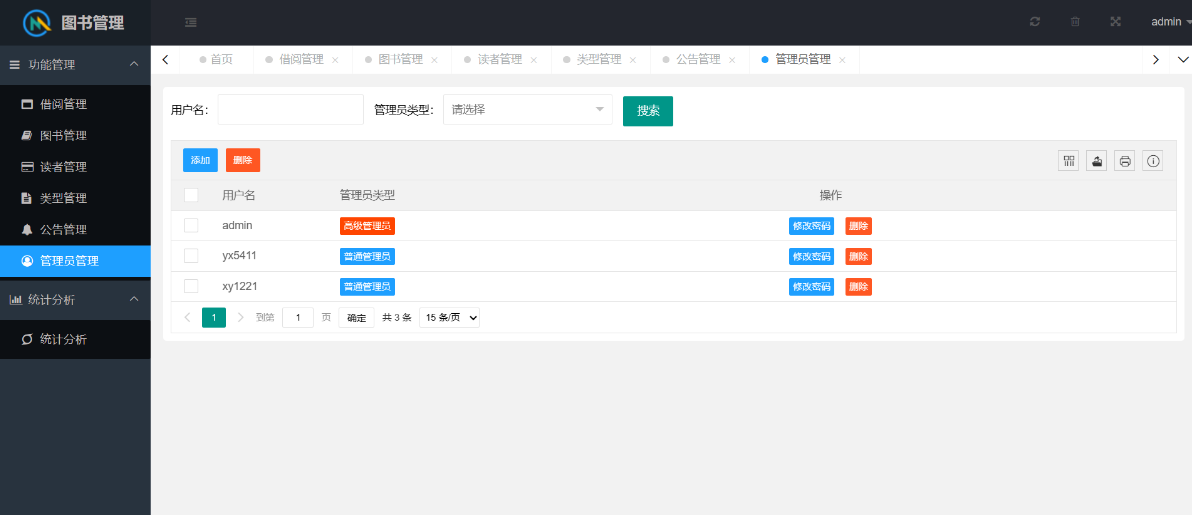Close the 公告管理 tab

(x=732, y=60)
